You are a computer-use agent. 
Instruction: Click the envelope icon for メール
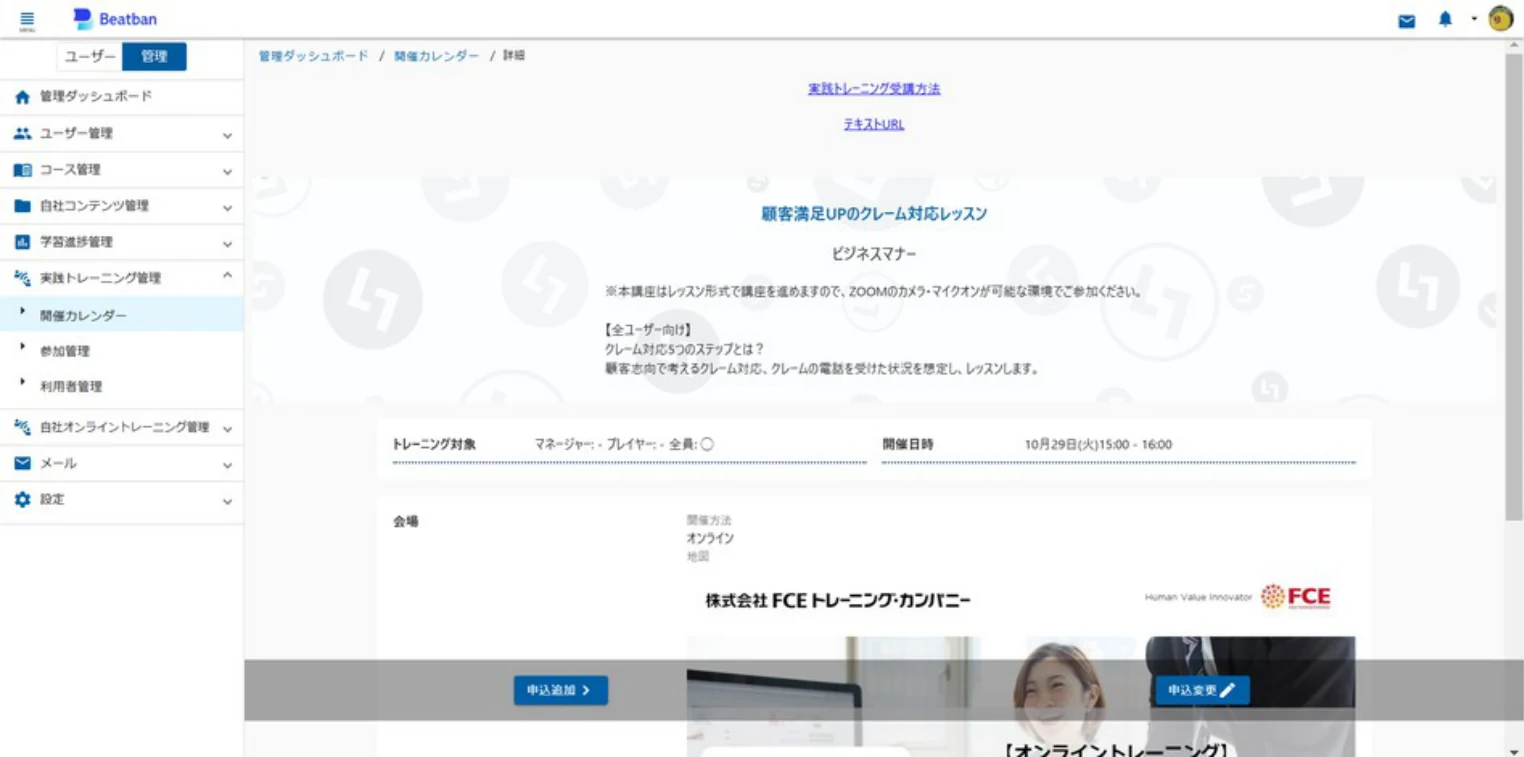pos(23,463)
